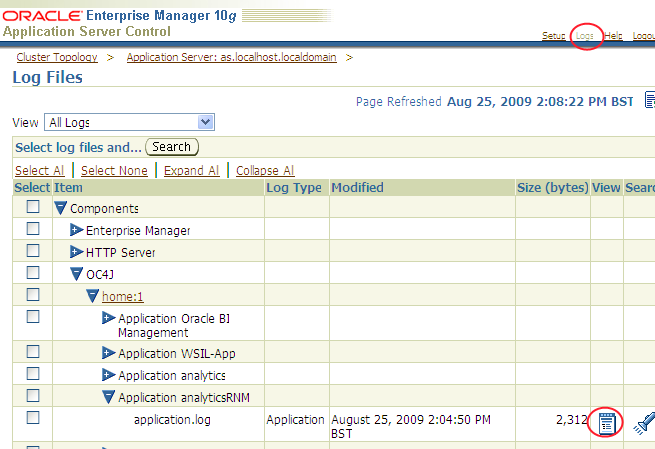
Task: Check the Application Oracle BI Management box
Action: (x=33, y=317)
